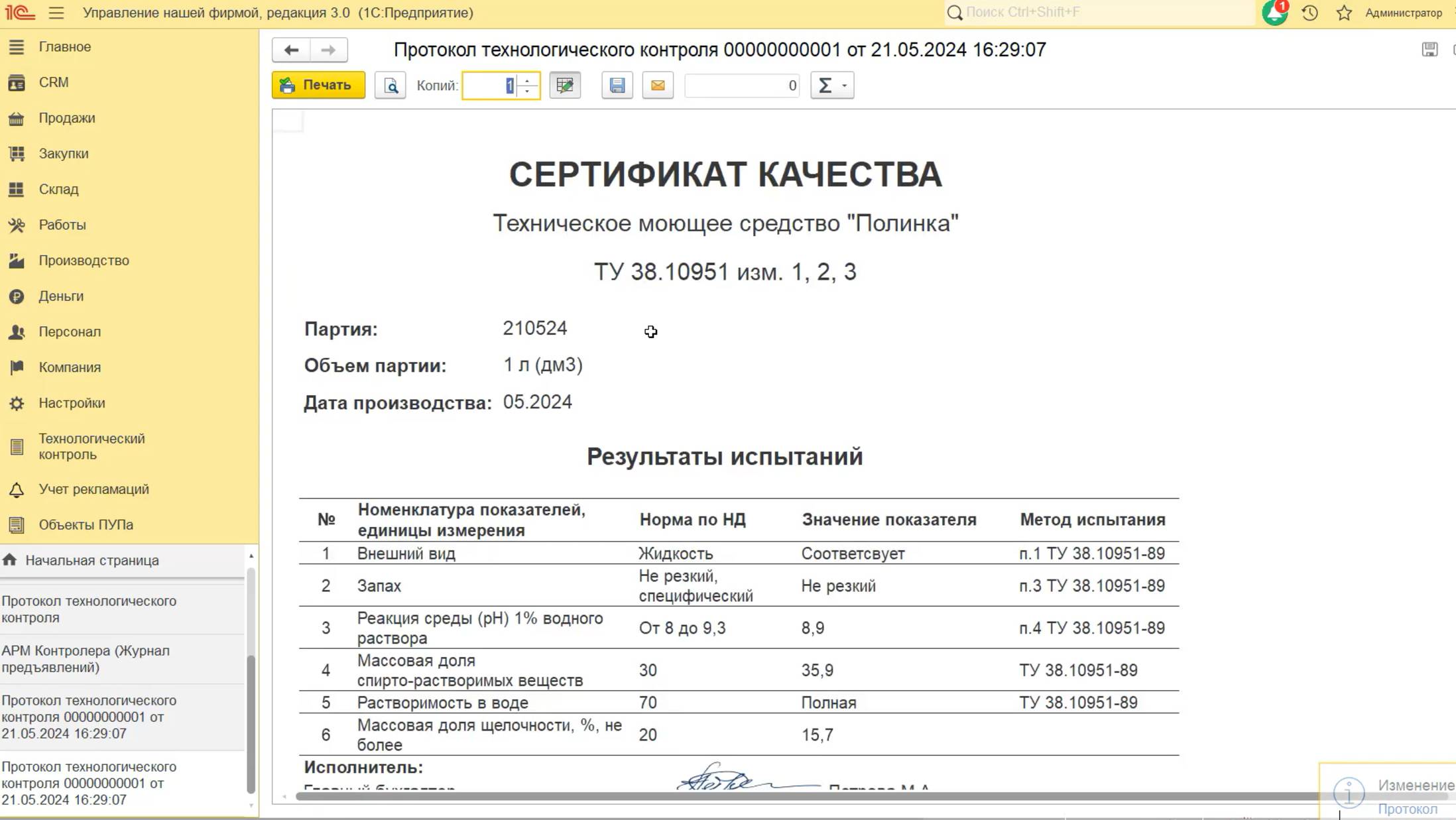Save the certificate with the diskette icon
The image size is (1456, 820).
(617, 86)
